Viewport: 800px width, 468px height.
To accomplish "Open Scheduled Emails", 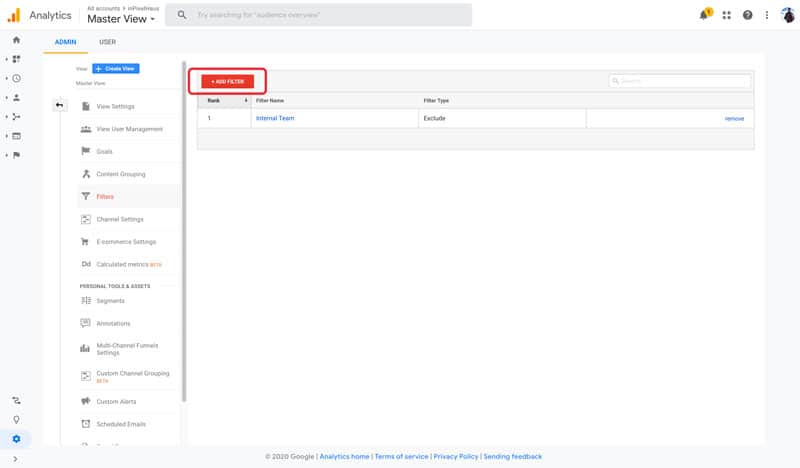I will (121, 424).
